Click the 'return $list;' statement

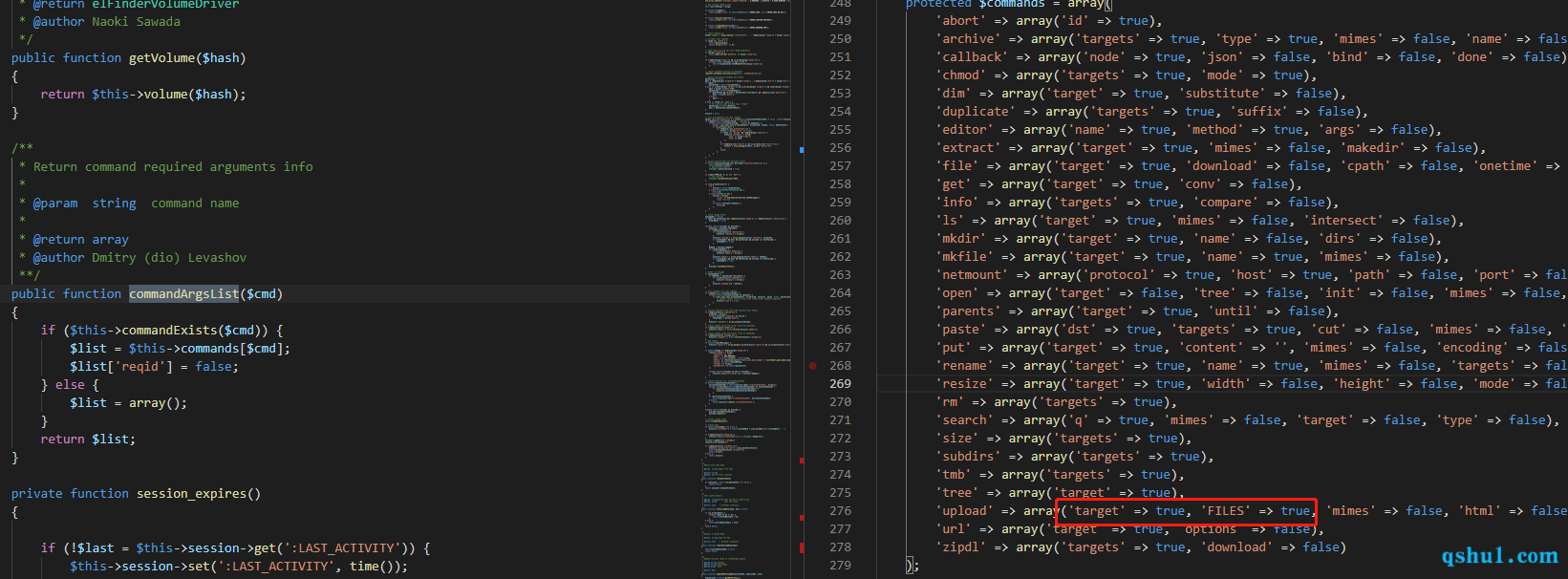(89, 440)
